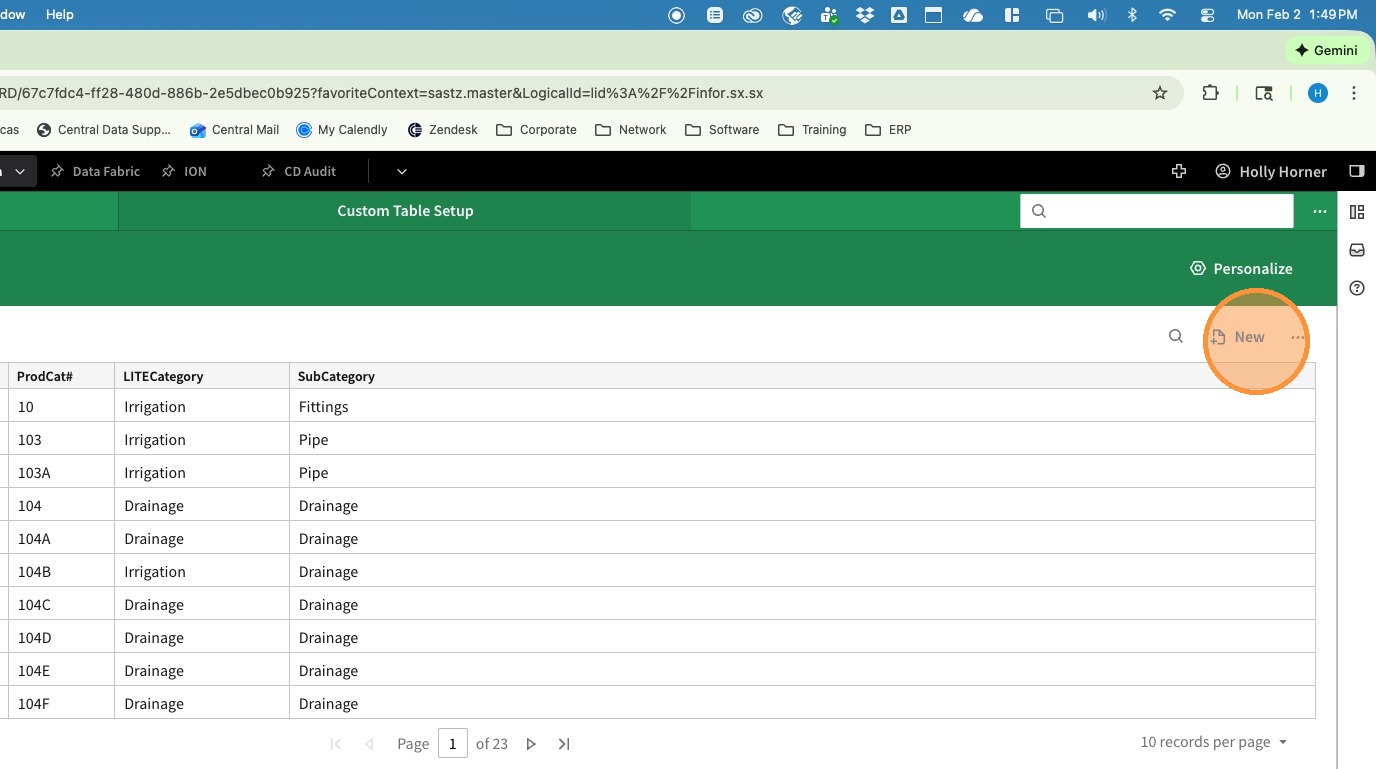Click the Gemini button in Chrome

coord(1326,50)
